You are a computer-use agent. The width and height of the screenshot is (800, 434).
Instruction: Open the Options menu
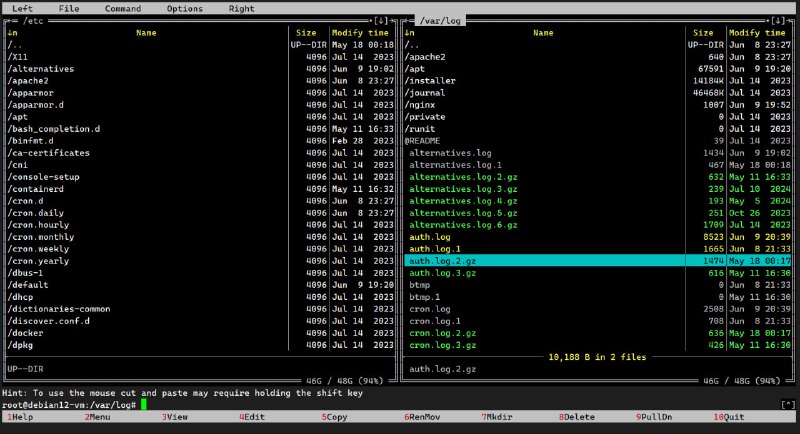tap(185, 9)
